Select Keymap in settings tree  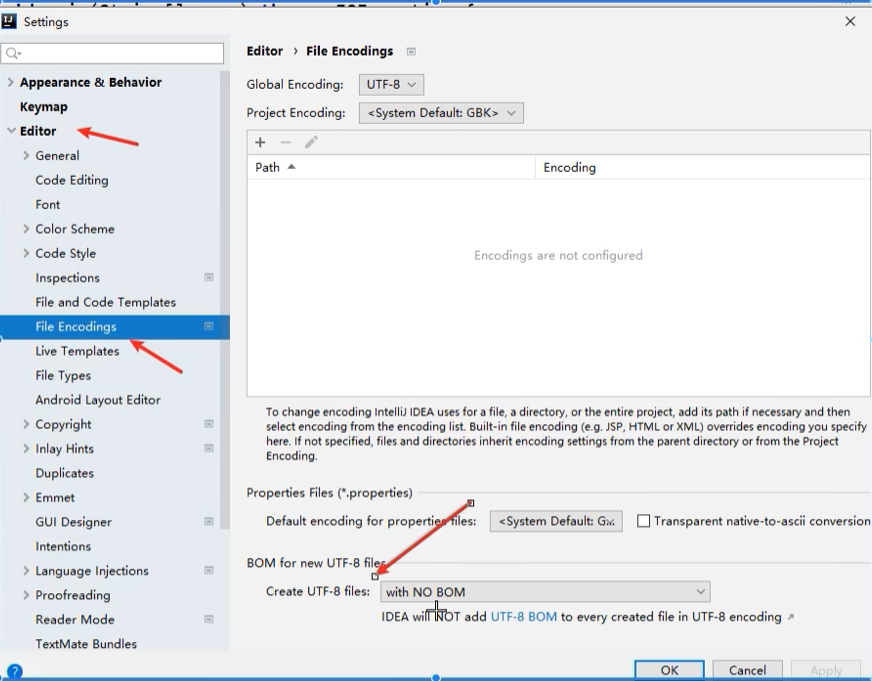click(x=43, y=107)
